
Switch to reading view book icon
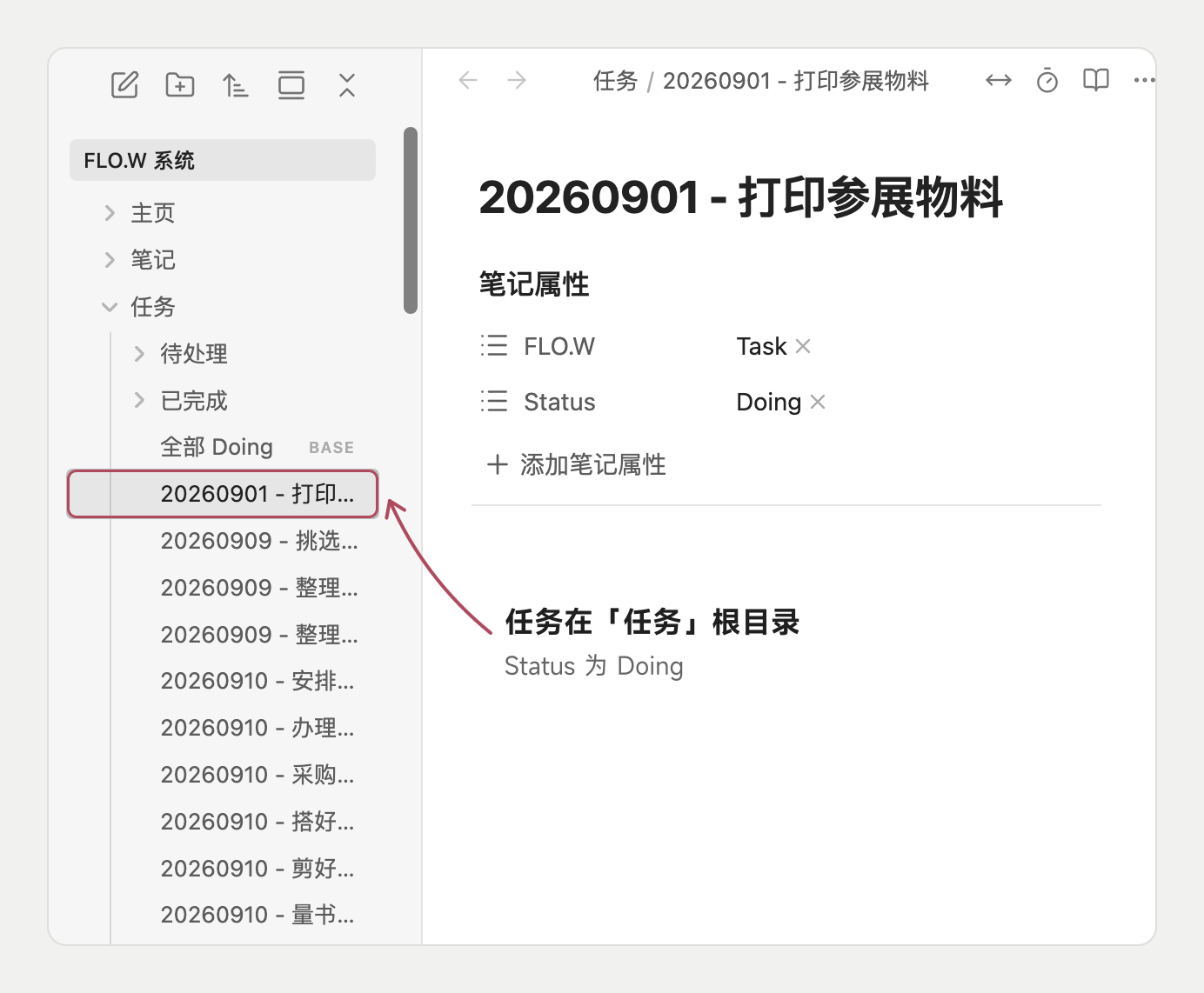(1096, 81)
